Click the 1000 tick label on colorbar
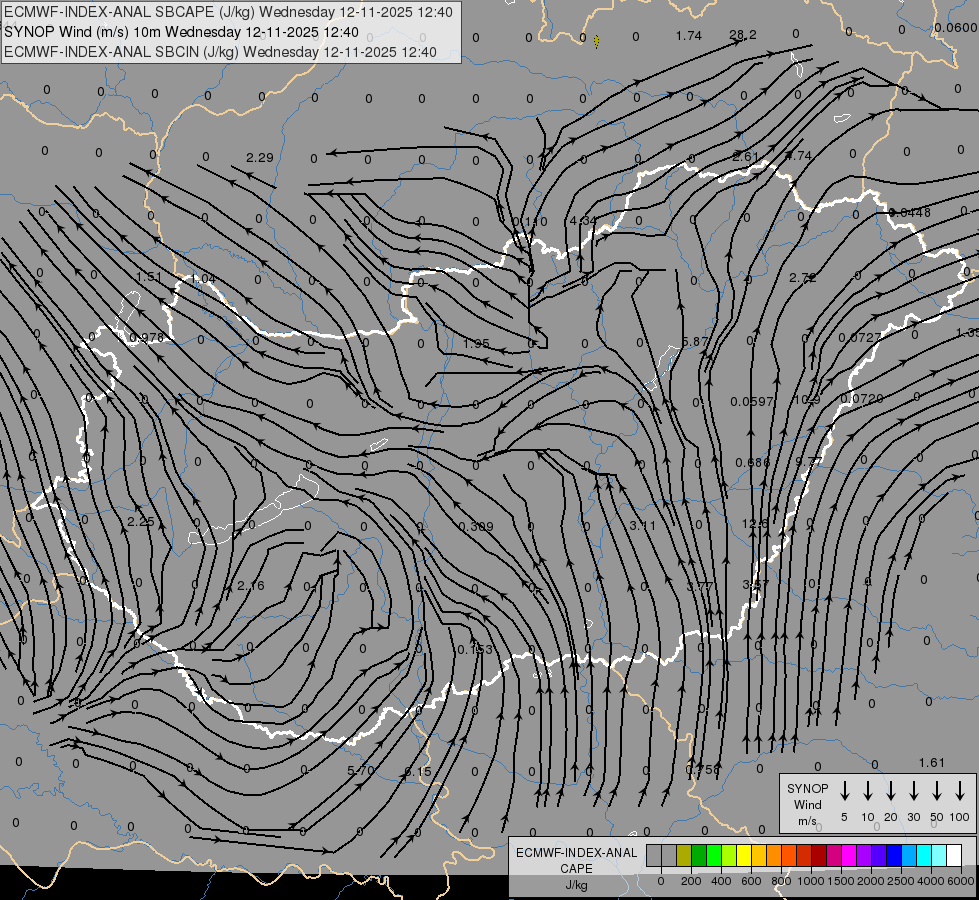This screenshot has height=900, width=979. pos(810,881)
